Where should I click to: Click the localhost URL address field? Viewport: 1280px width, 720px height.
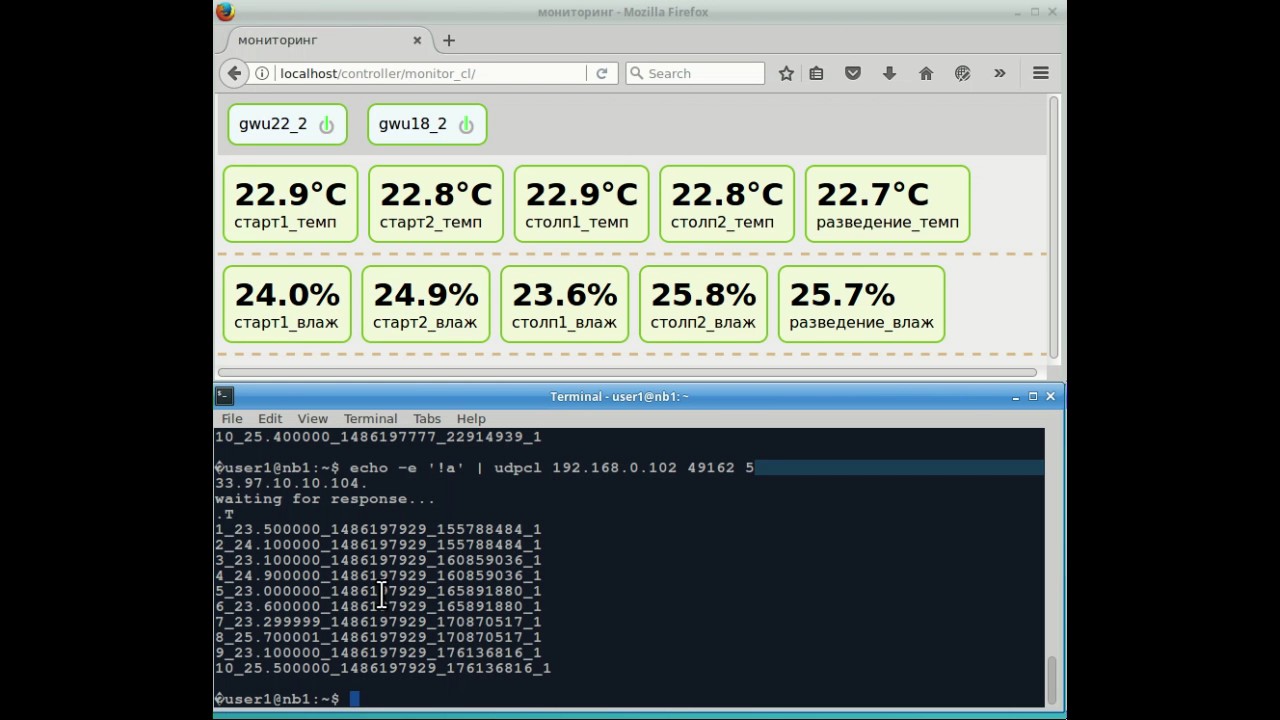point(429,73)
